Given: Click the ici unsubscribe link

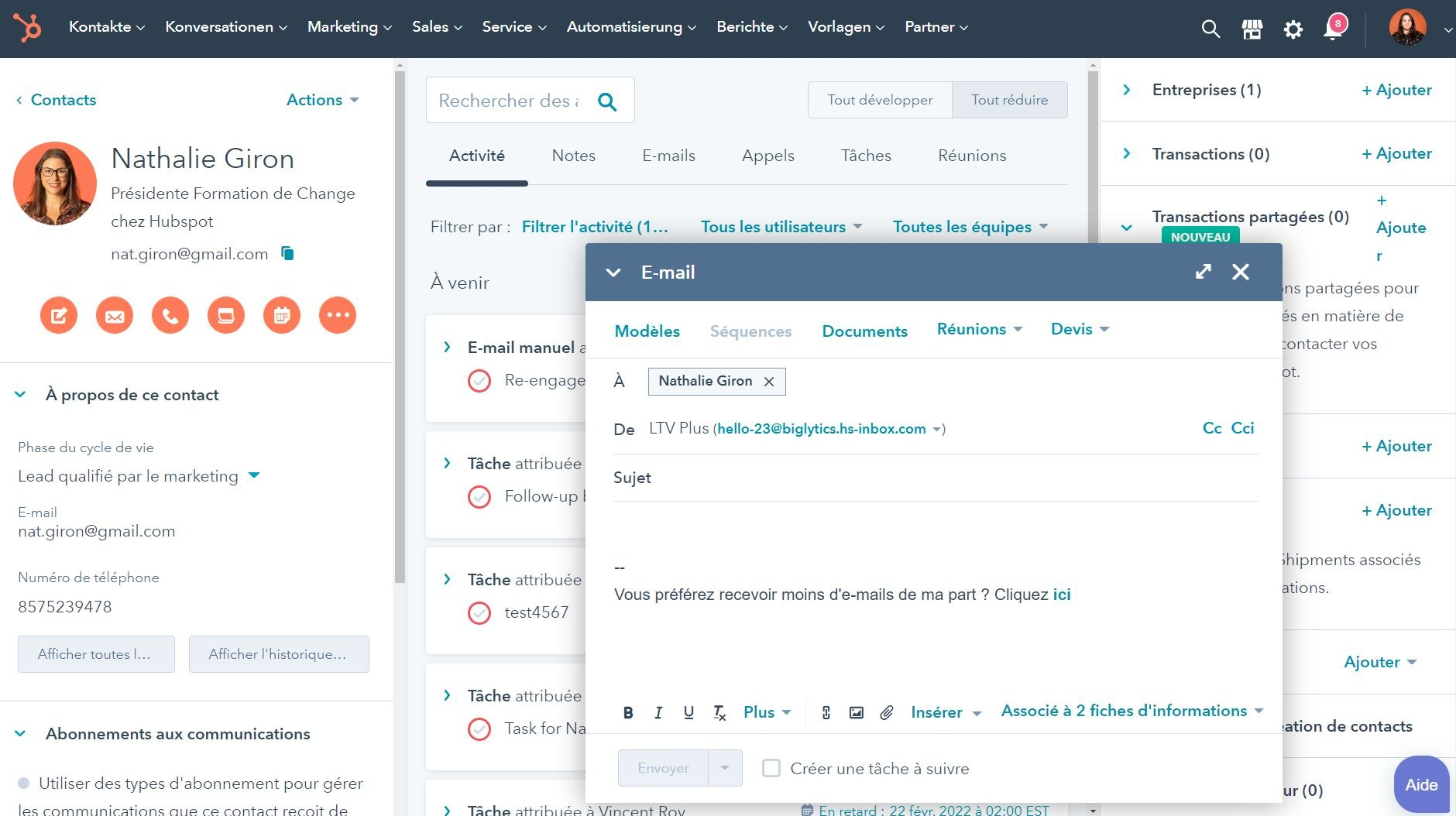Looking at the screenshot, I should pos(1061,594).
